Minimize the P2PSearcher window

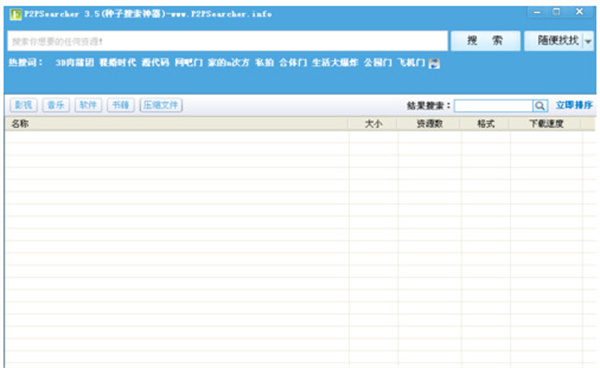click(537, 12)
